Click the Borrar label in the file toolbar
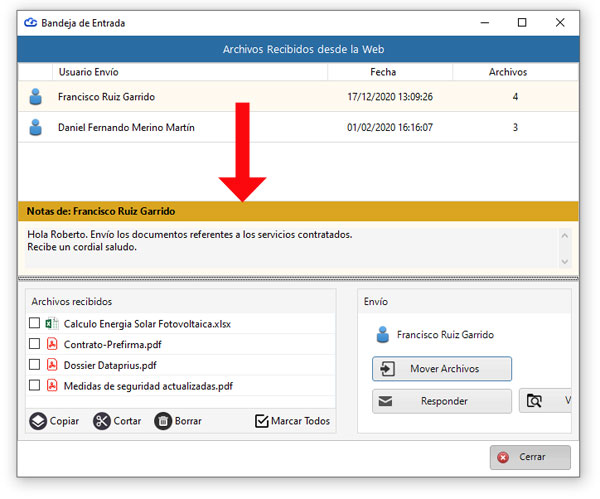Screen dimensions: 600x499 tap(188, 421)
